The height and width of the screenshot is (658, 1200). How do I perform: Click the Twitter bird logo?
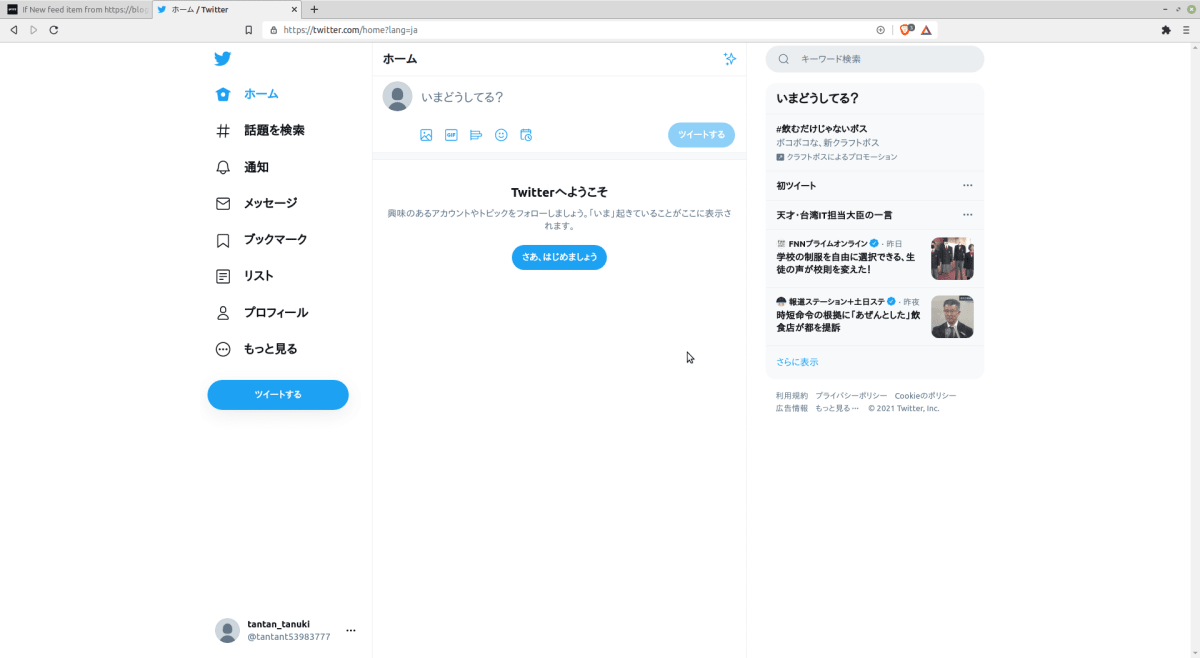223,58
